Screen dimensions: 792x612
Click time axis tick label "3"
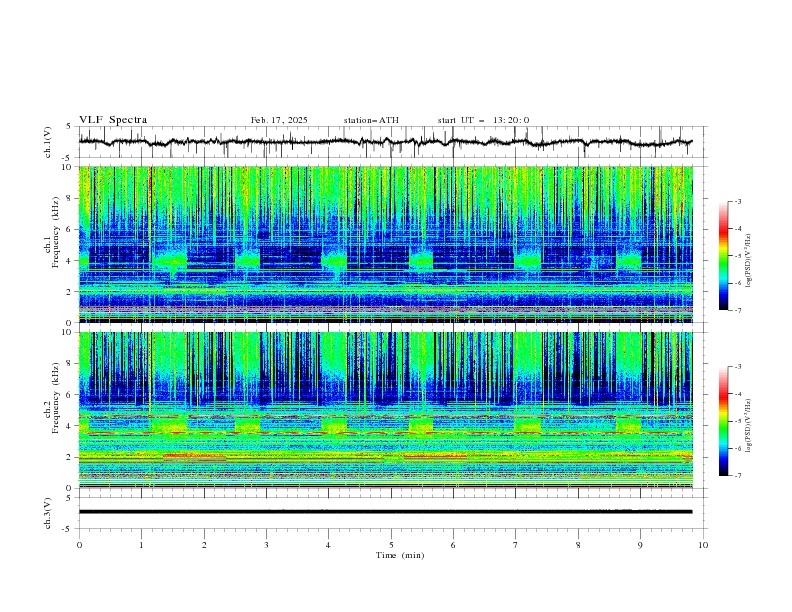[x=266, y=545]
